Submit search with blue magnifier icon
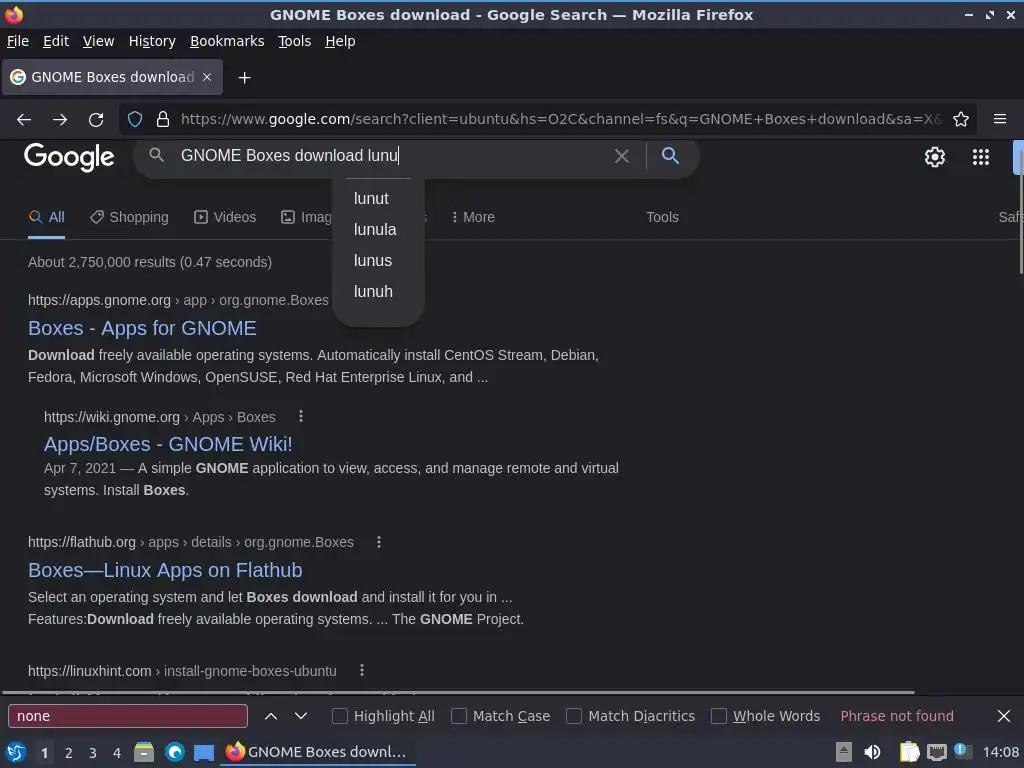The image size is (1024, 768). 670,155
